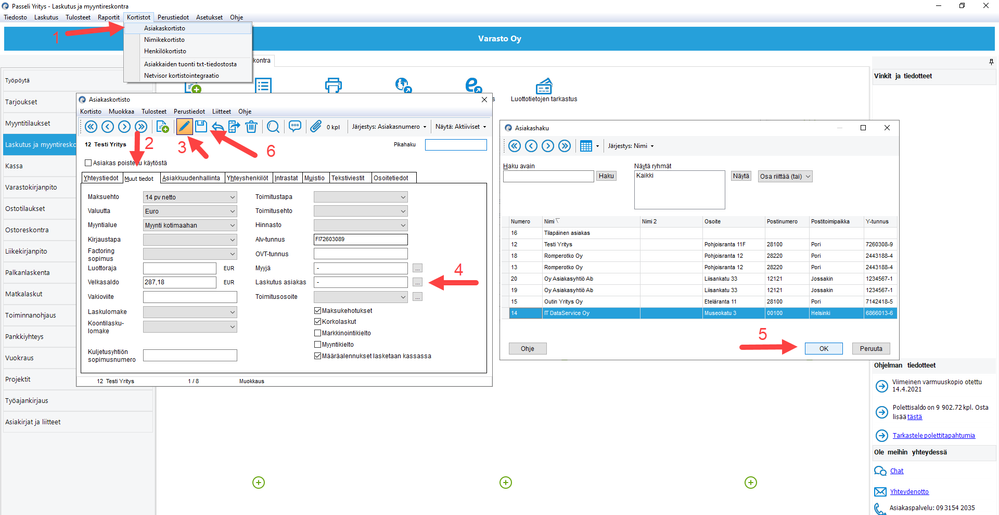This screenshot has height=515, width=999.
Task: Open attachments via paperclip icon
Action: pyautogui.click(x=316, y=126)
